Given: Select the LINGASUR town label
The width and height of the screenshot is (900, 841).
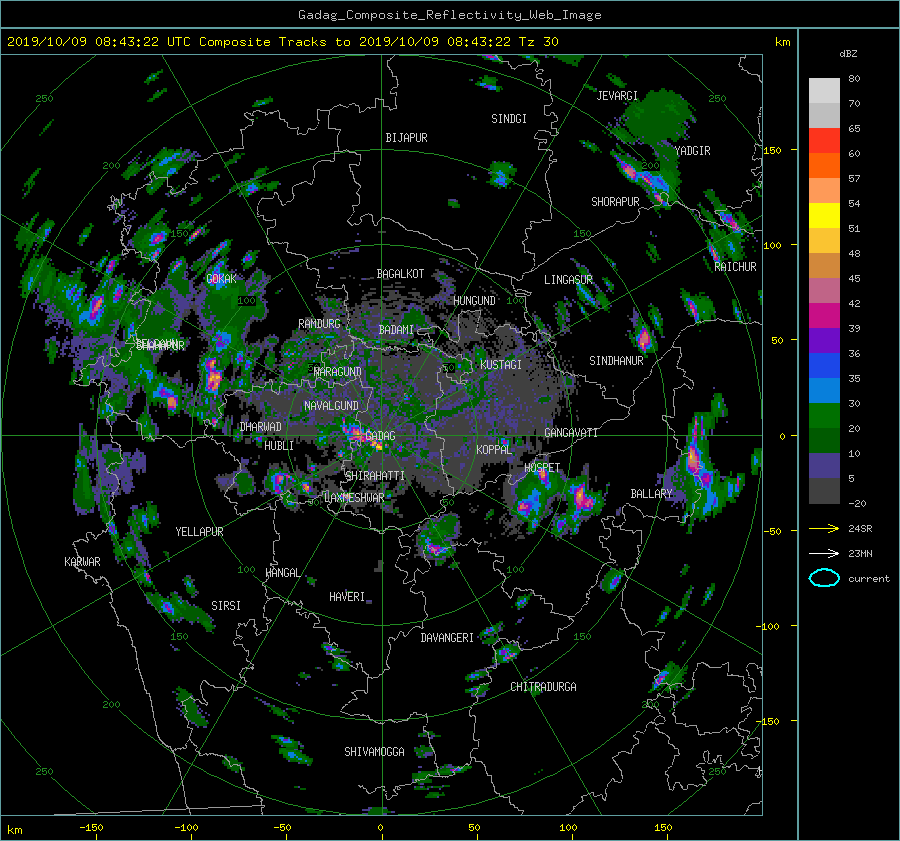Looking at the screenshot, I should pyautogui.click(x=568, y=280).
